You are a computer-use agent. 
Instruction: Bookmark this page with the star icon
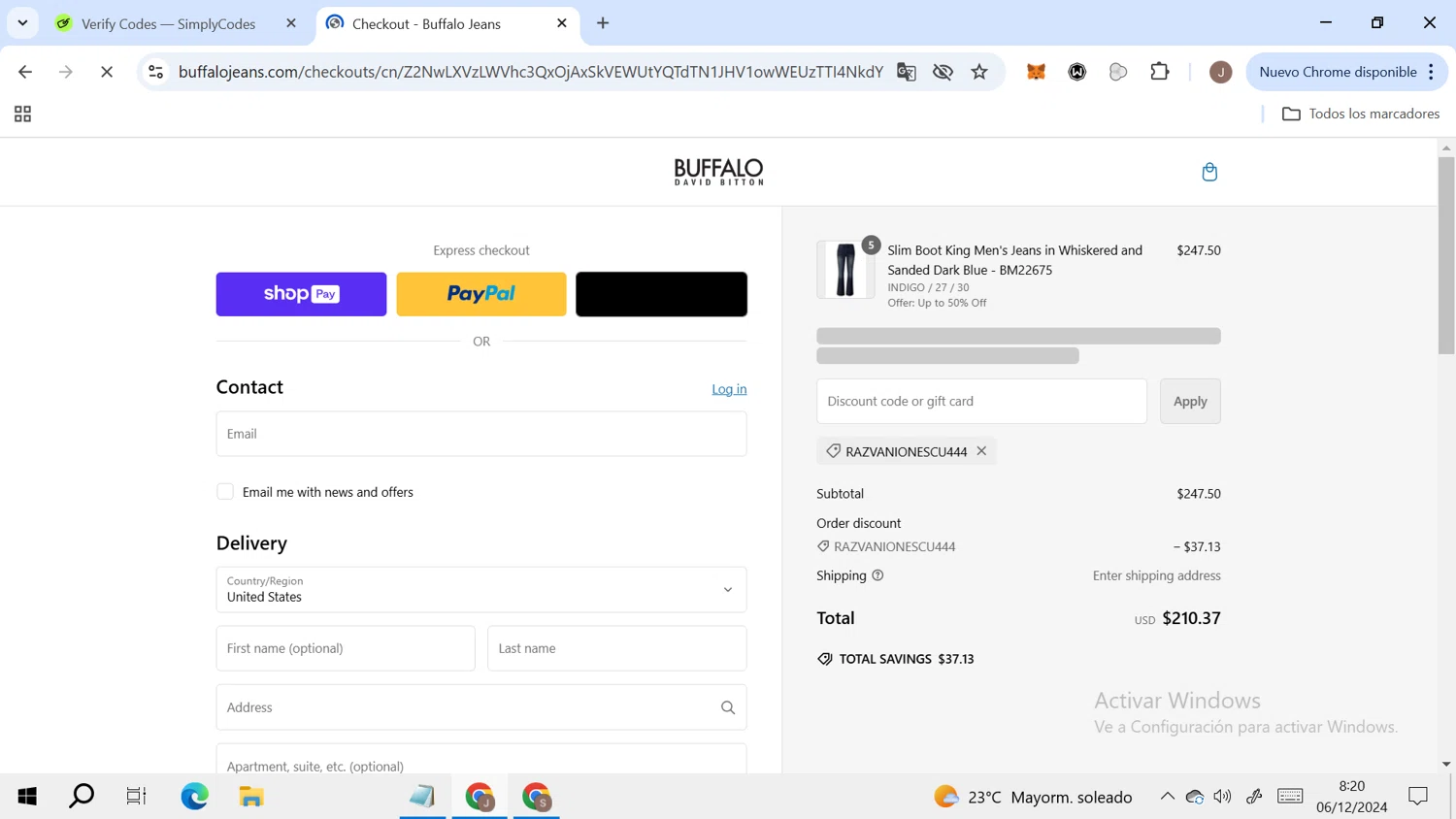[979, 72]
